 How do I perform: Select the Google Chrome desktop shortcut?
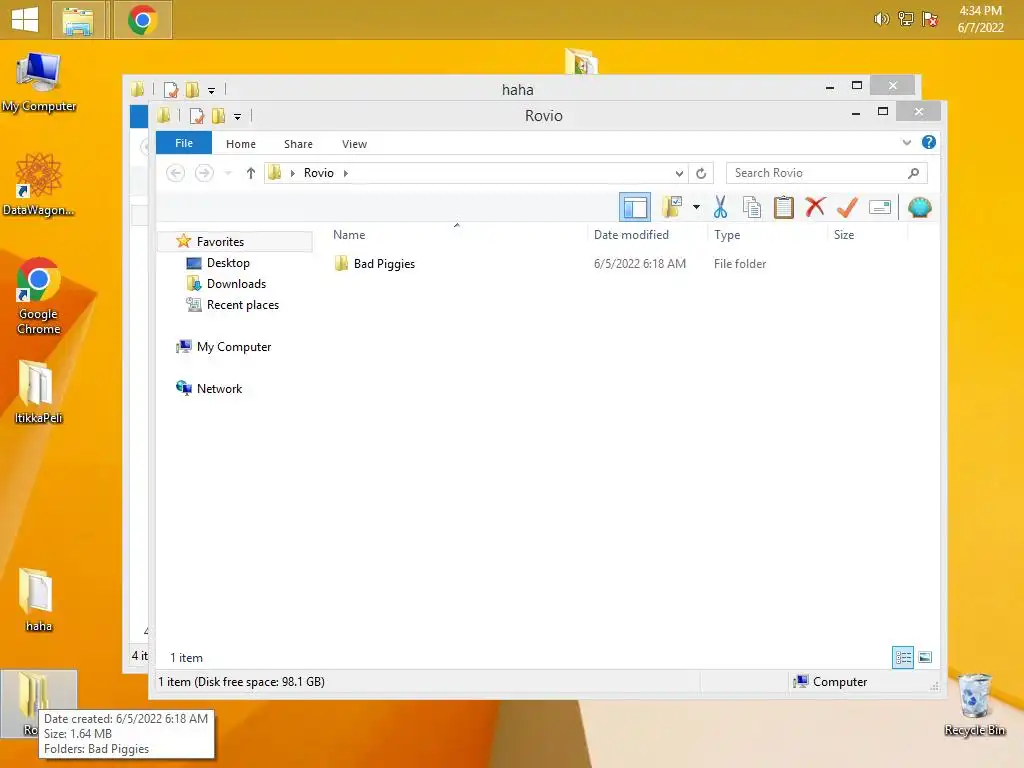(x=39, y=296)
